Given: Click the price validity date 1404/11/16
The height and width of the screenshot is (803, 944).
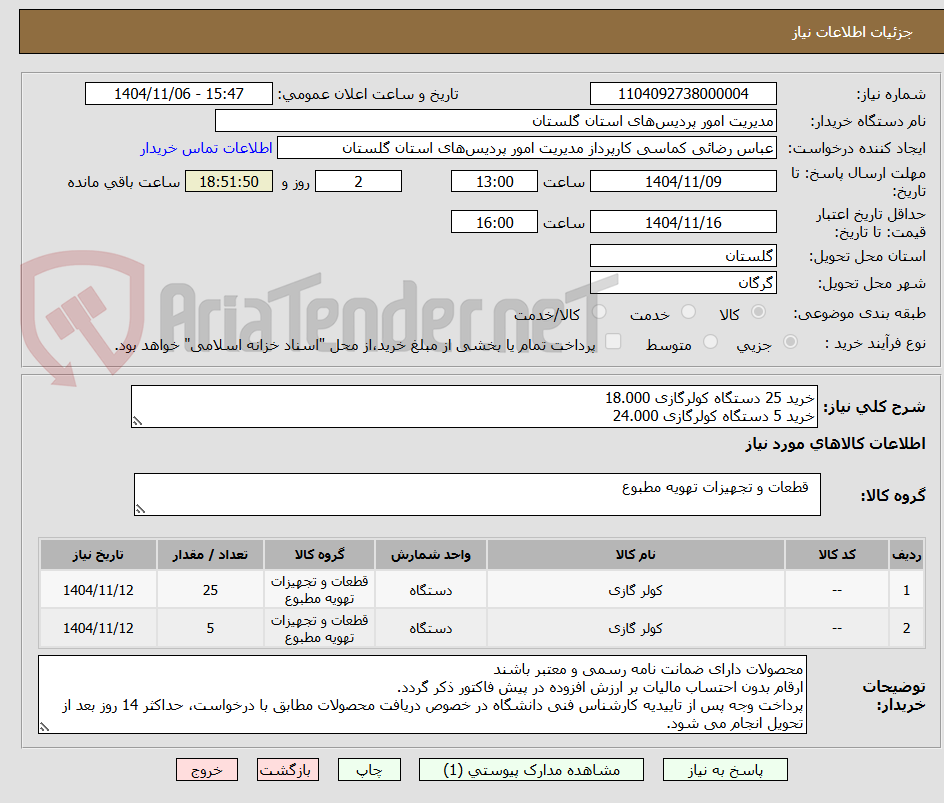Looking at the screenshot, I should pos(683,222).
